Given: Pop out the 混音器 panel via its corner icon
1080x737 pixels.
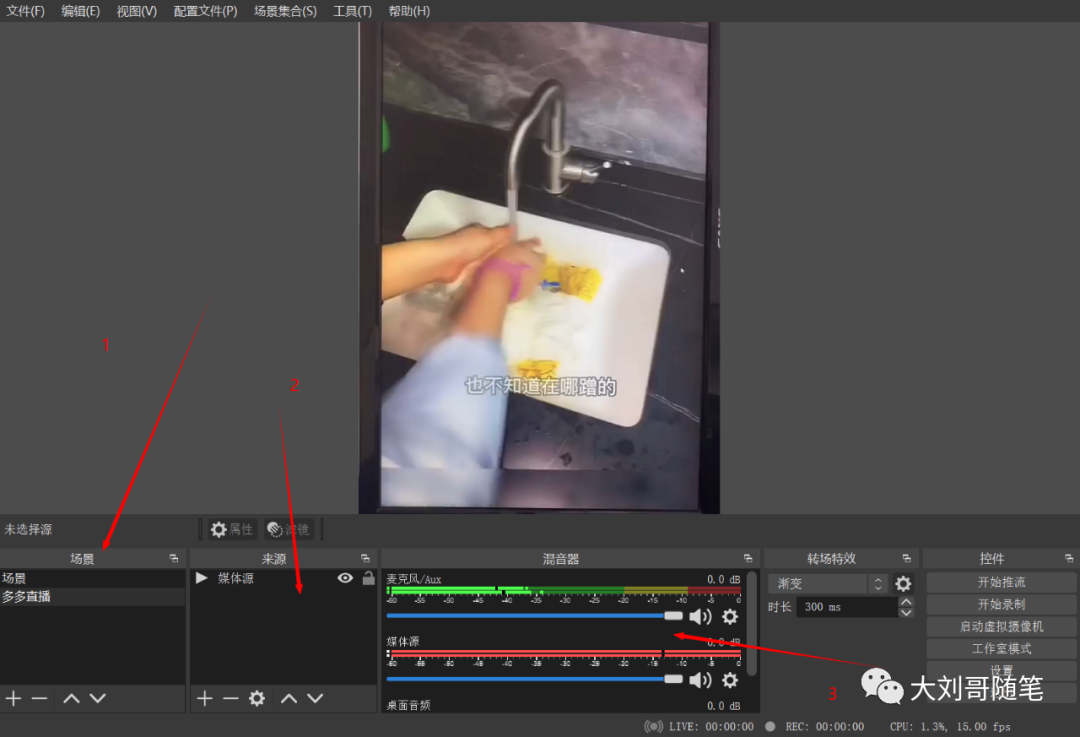Looking at the screenshot, I should 747,558.
